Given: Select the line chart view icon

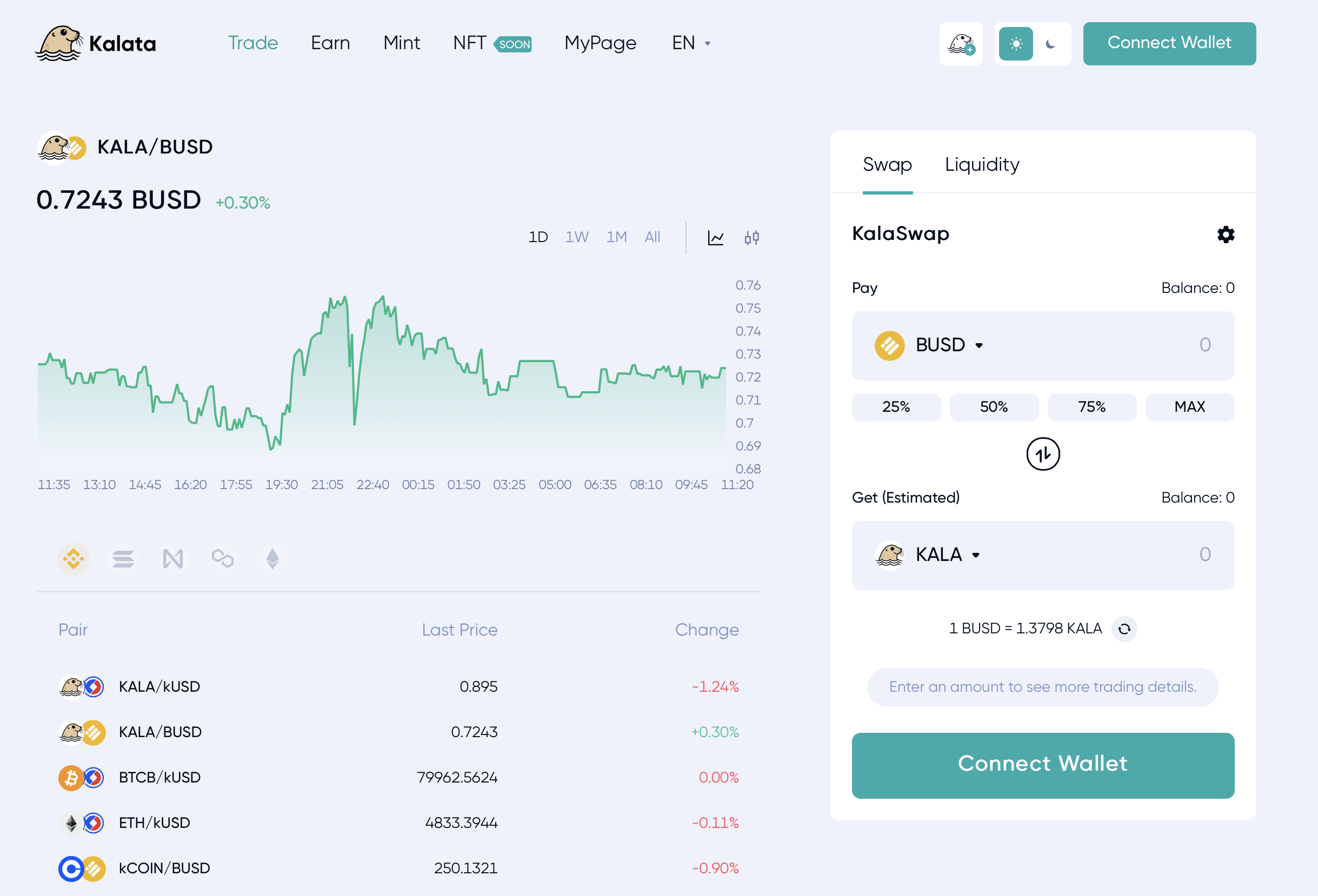Looking at the screenshot, I should coord(715,238).
